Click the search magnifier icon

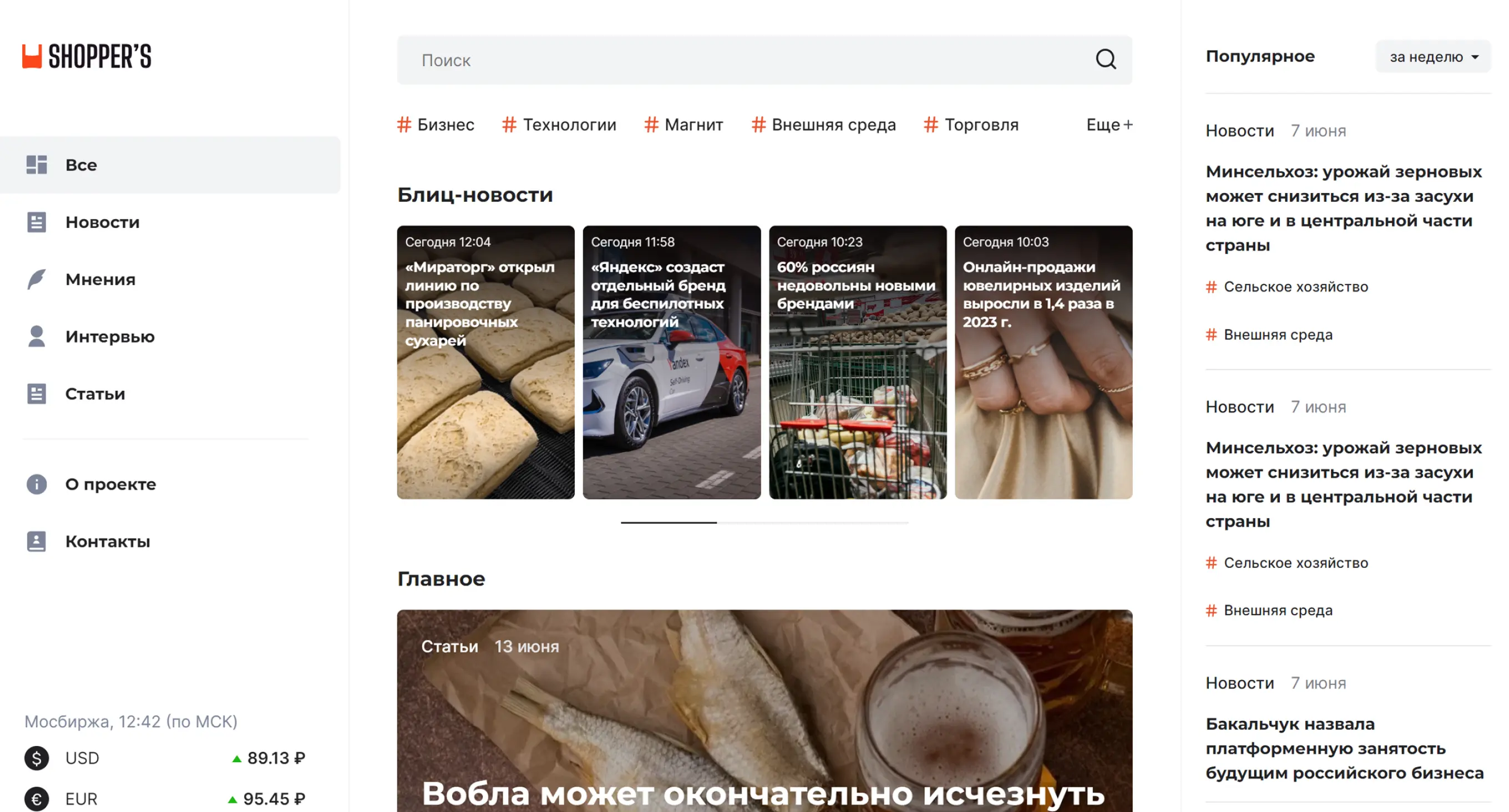tap(1105, 59)
